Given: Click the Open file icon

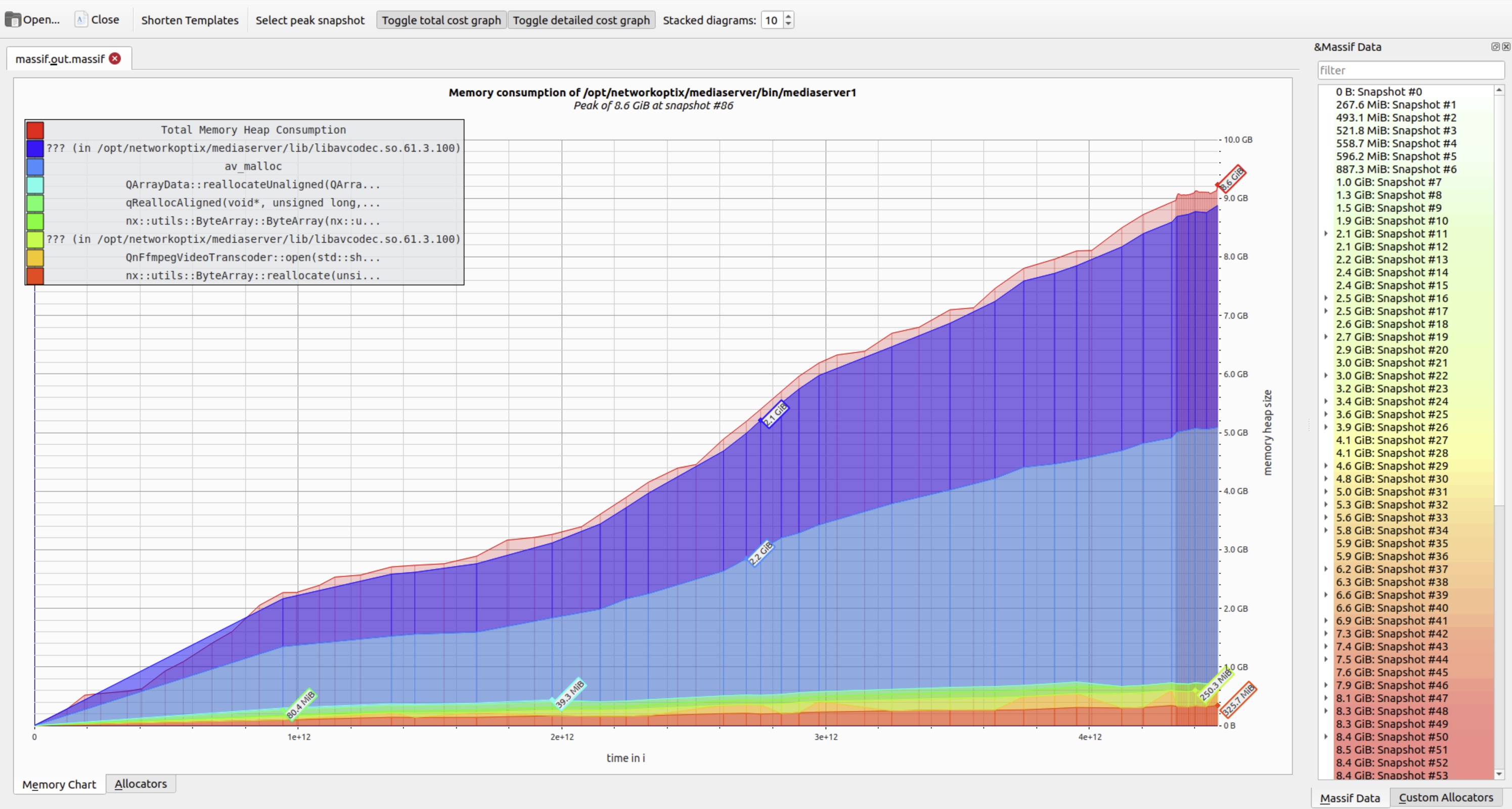Looking at the screenshot, I should click(x=13, y=19).
